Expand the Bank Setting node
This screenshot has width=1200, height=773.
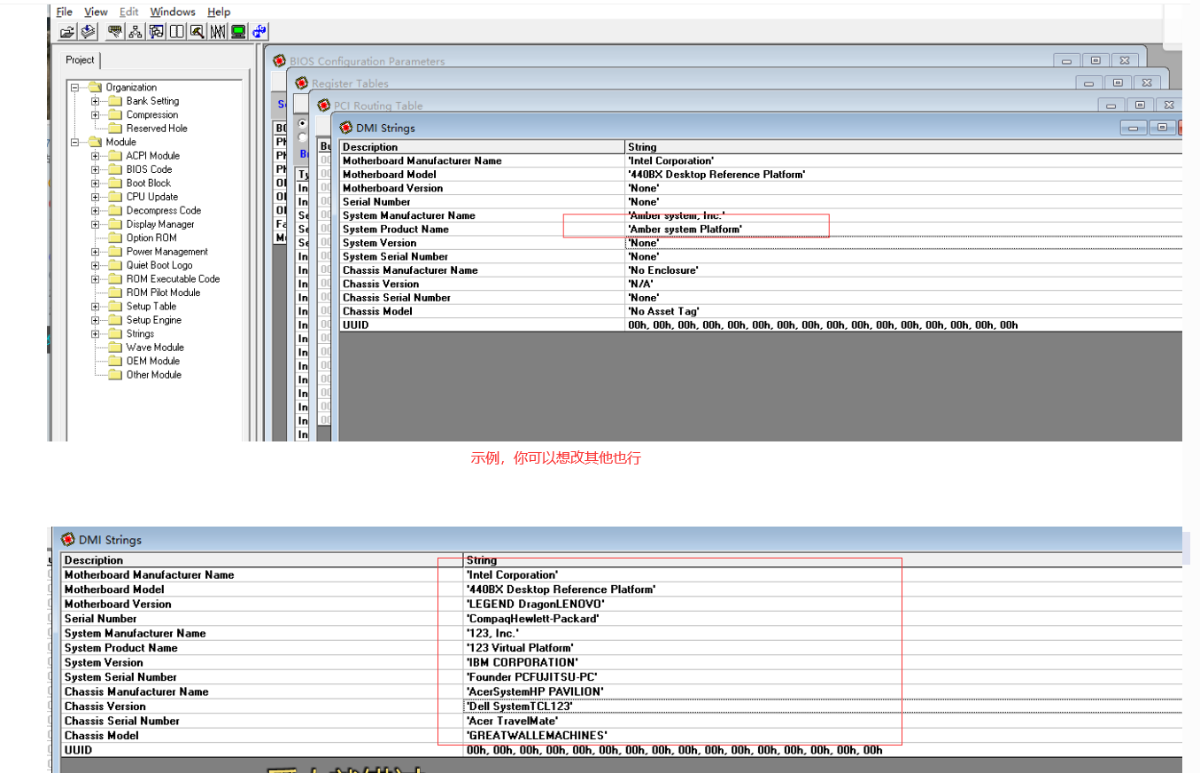click(95, 101)
